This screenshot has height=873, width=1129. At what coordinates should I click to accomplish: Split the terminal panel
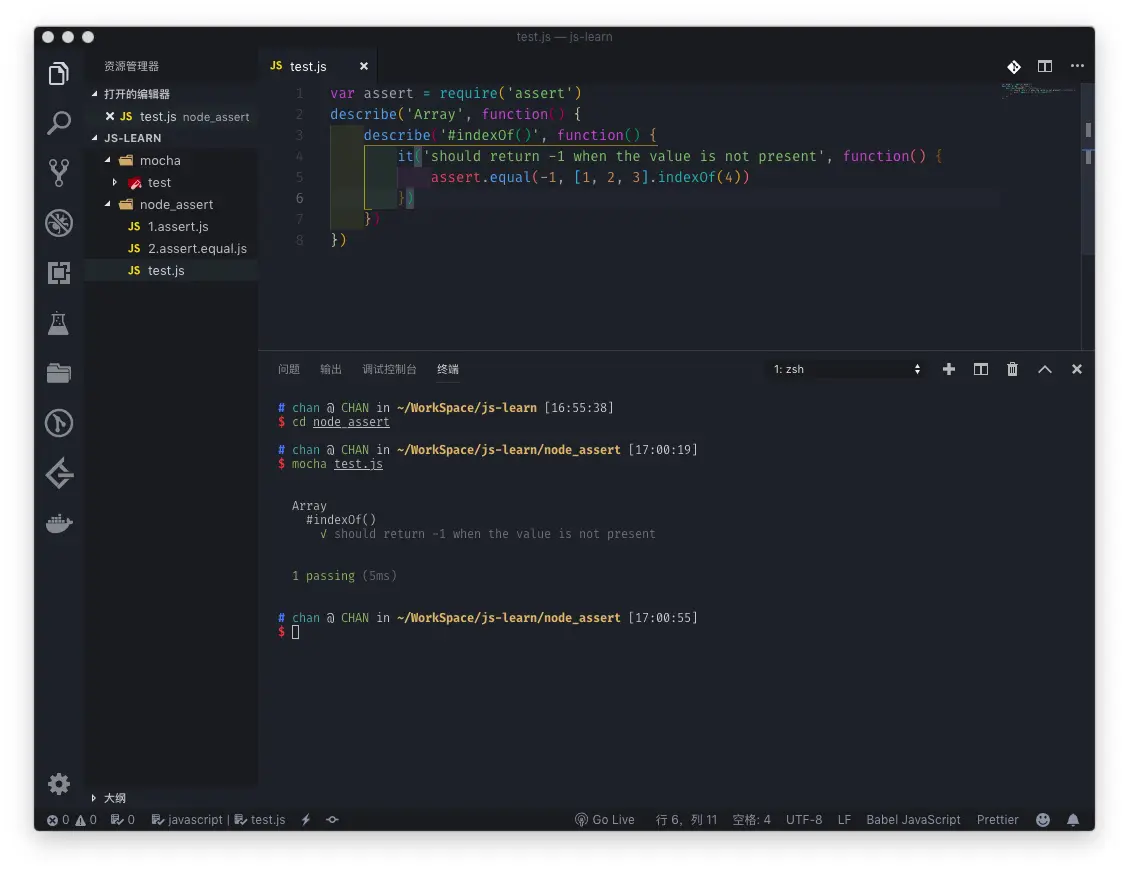(x=981, y=369)
